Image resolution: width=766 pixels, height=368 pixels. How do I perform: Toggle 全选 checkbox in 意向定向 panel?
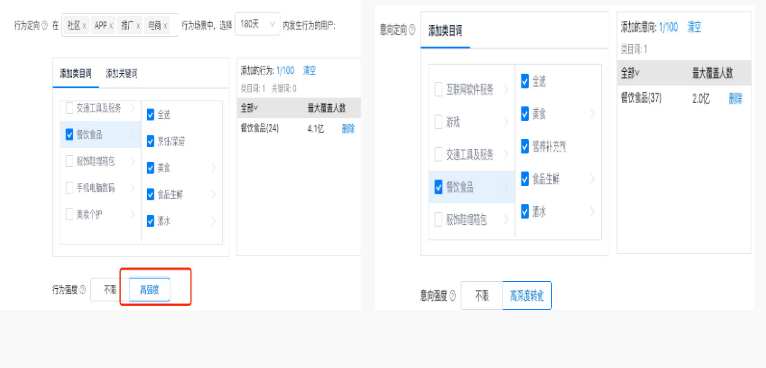coord(525,81)
